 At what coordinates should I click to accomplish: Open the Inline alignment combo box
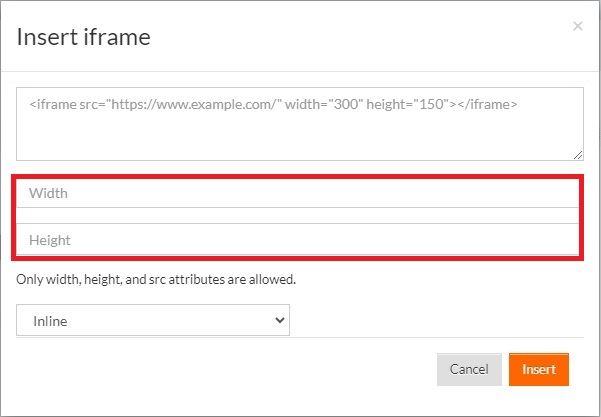153,320
